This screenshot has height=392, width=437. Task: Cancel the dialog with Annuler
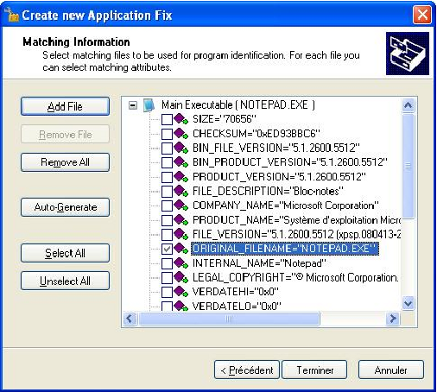(x=391, y=370)
